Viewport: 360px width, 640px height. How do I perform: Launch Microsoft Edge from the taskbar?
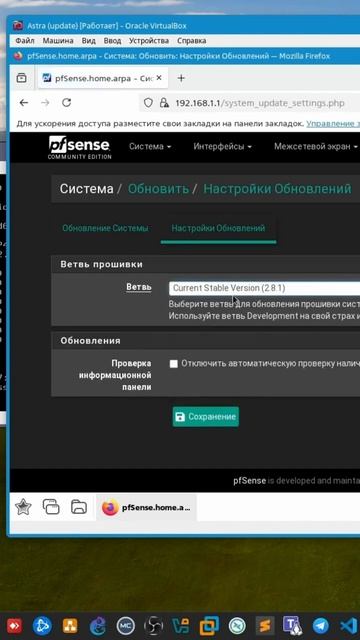point(98,626)
